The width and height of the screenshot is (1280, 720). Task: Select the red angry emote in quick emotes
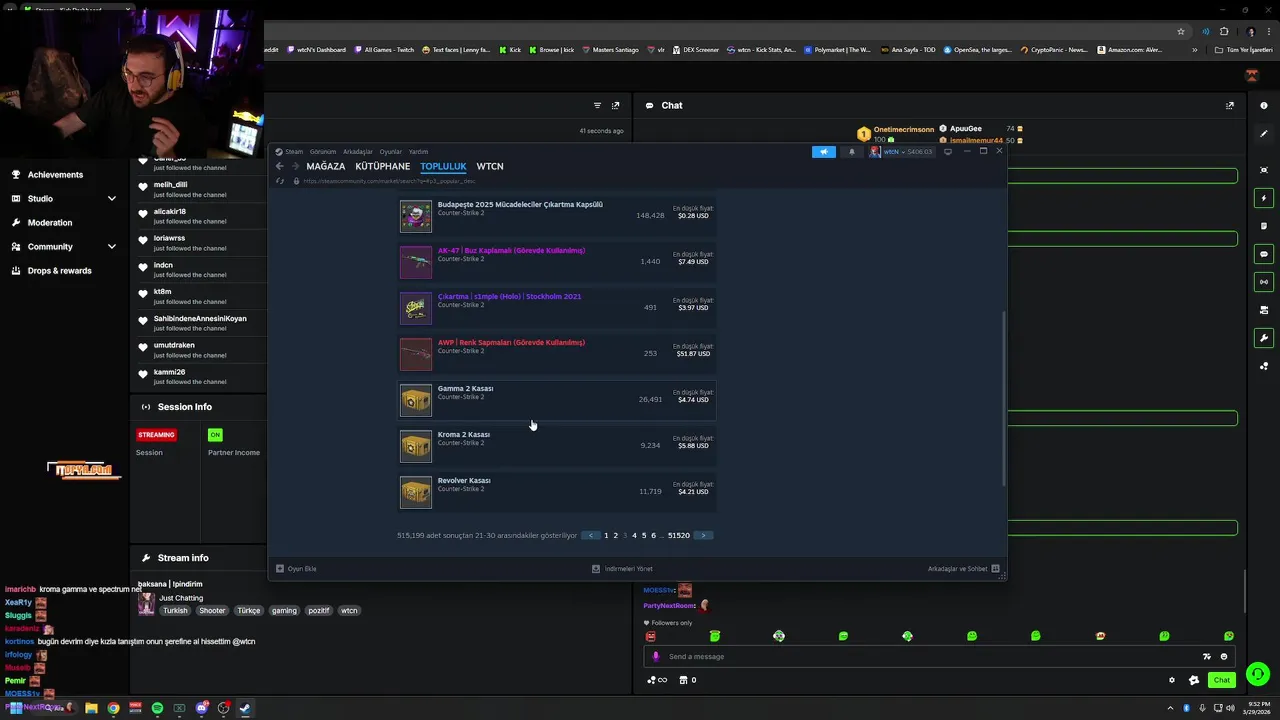pyautogui.click(x=651, y=636)
